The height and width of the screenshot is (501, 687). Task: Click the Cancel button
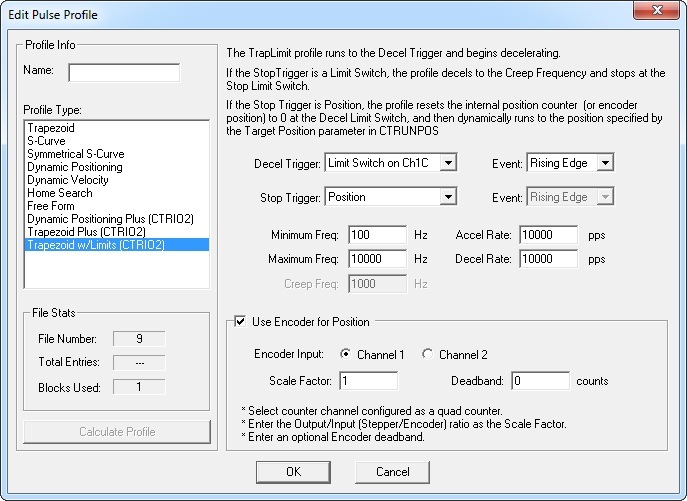(x=393, y=472)
